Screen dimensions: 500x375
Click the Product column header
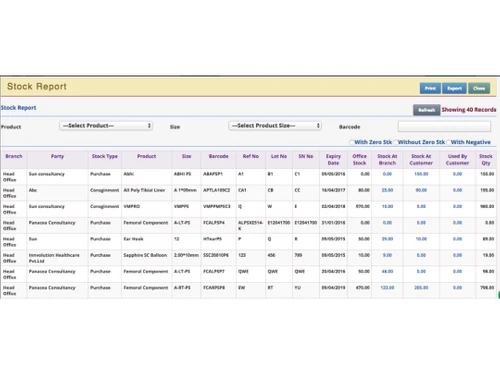tap(147, 156)
